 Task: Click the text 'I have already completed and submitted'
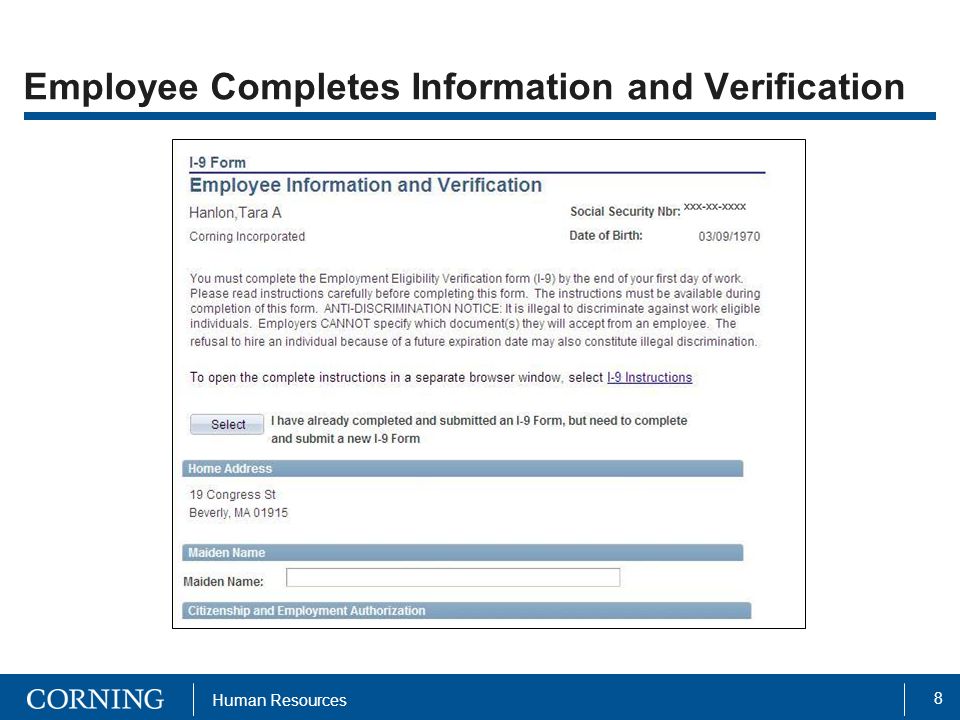point(391,421)
